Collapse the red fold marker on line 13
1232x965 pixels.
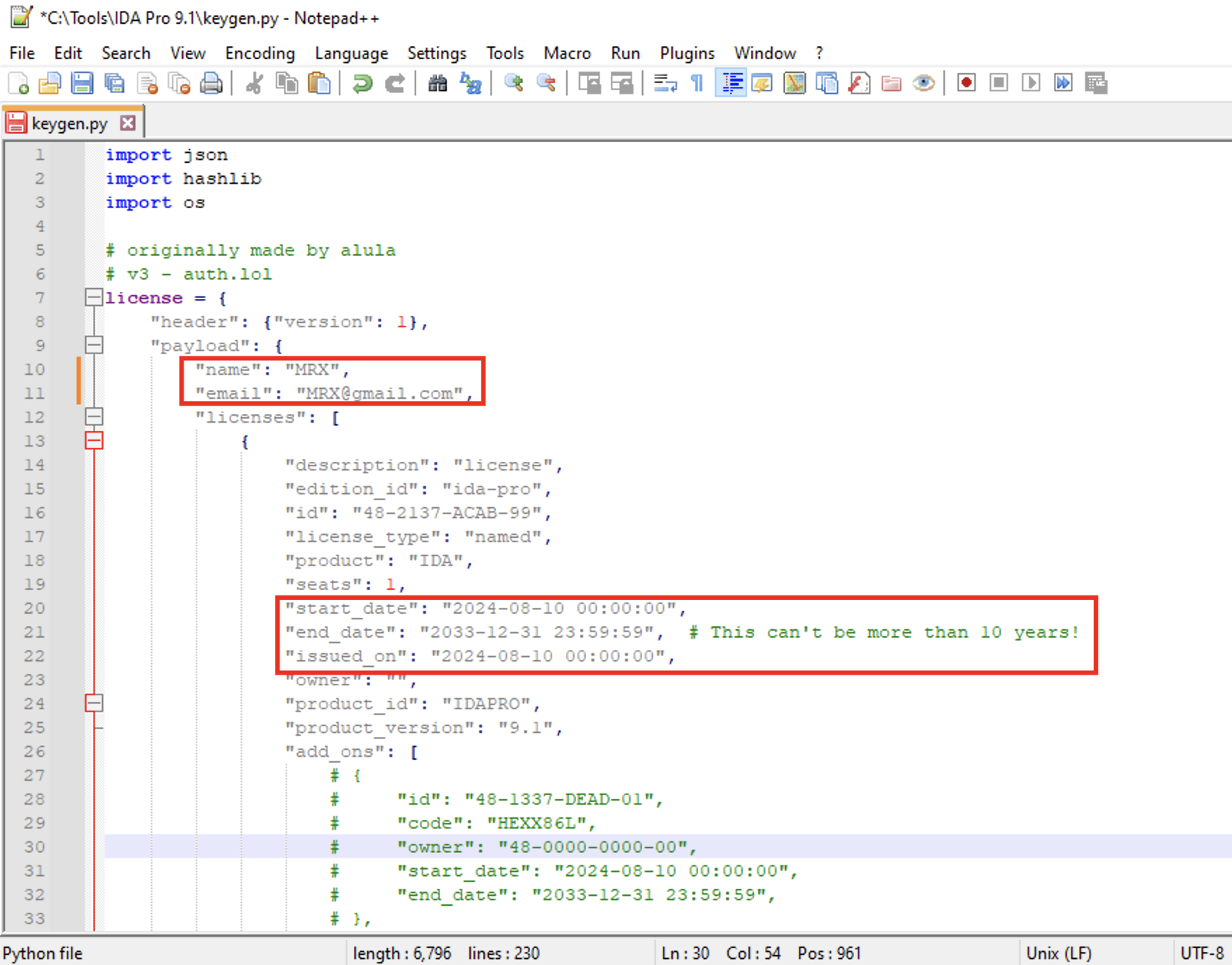point(94,440)
